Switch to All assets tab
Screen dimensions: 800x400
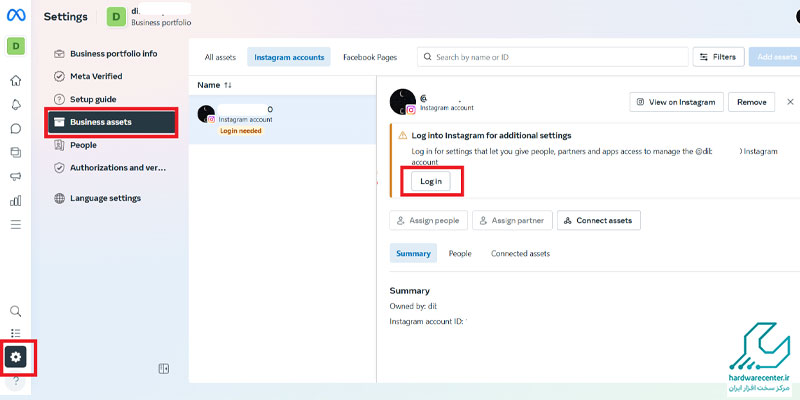[x=220, y=57]
